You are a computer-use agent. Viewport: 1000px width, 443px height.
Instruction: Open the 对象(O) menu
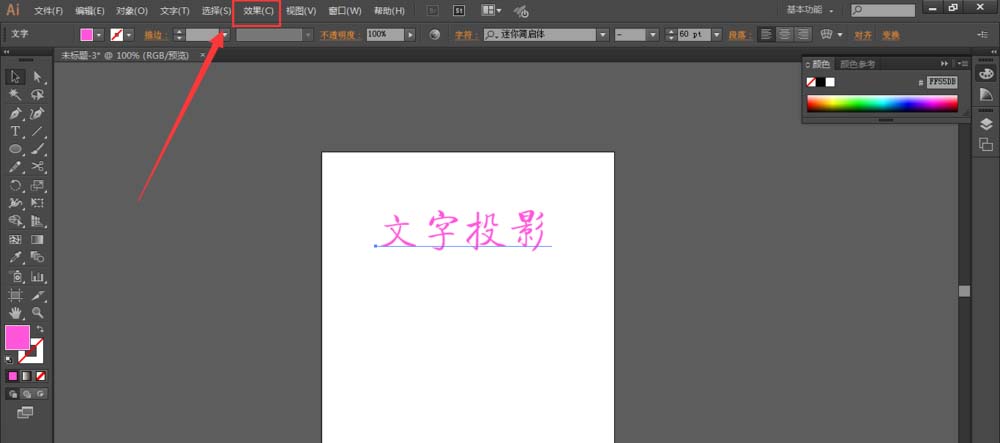click(x=132, y=11)
